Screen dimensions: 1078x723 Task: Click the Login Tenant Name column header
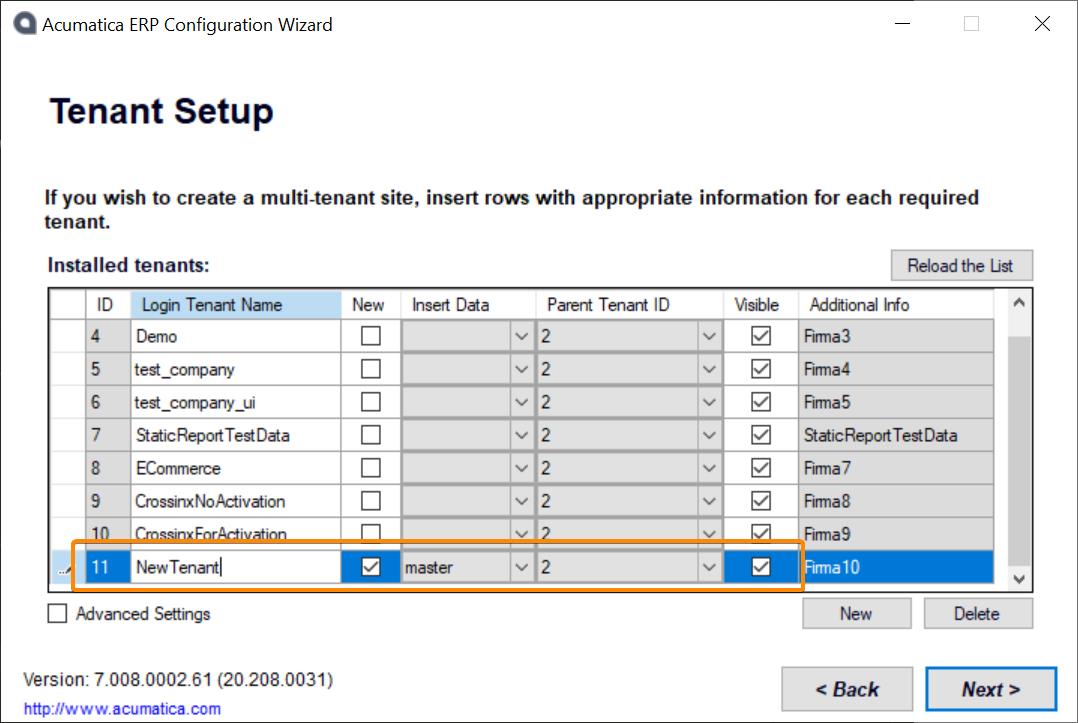tap(235, 305)
